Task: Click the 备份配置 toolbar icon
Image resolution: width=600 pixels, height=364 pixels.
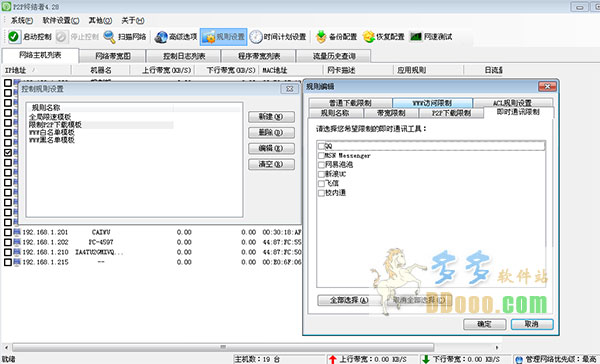Action: click(321, 37)
